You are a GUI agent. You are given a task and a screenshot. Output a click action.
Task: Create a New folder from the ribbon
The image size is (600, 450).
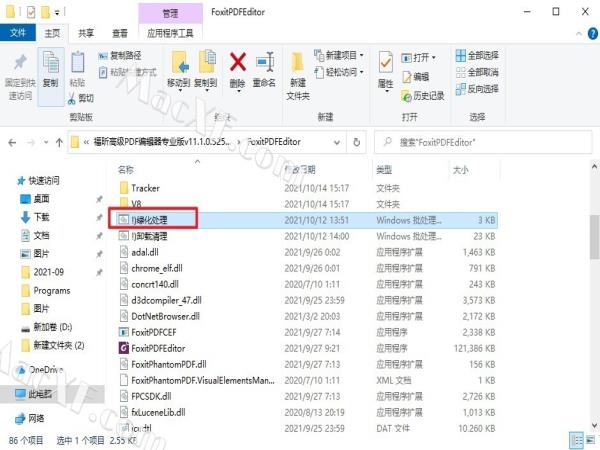click(298, 77)
